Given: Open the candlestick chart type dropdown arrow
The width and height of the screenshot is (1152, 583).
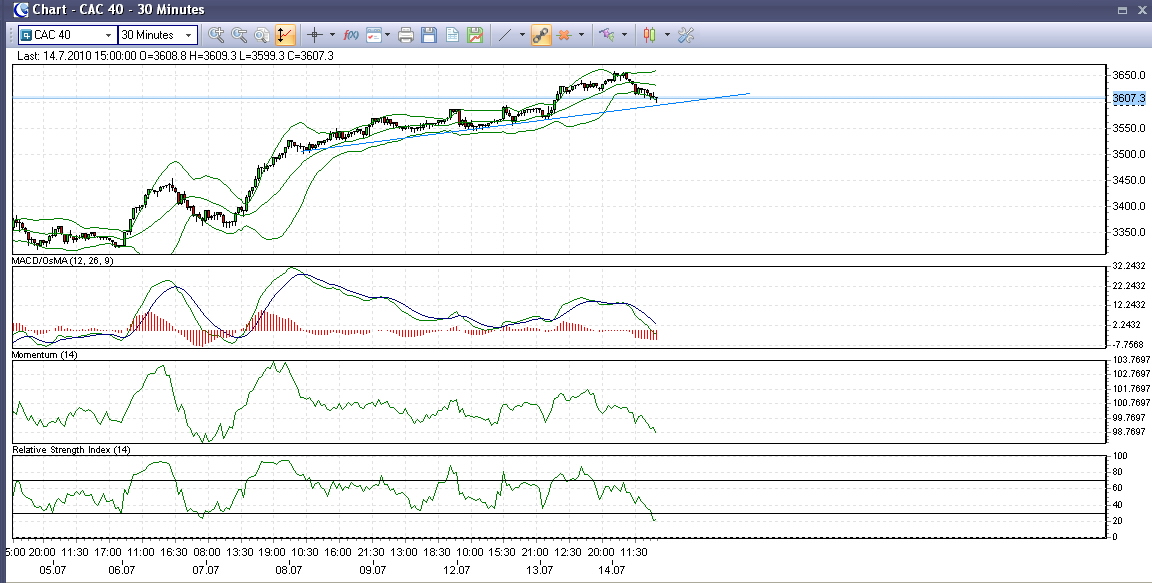Looking at the screenshot, I should [667, 35].
